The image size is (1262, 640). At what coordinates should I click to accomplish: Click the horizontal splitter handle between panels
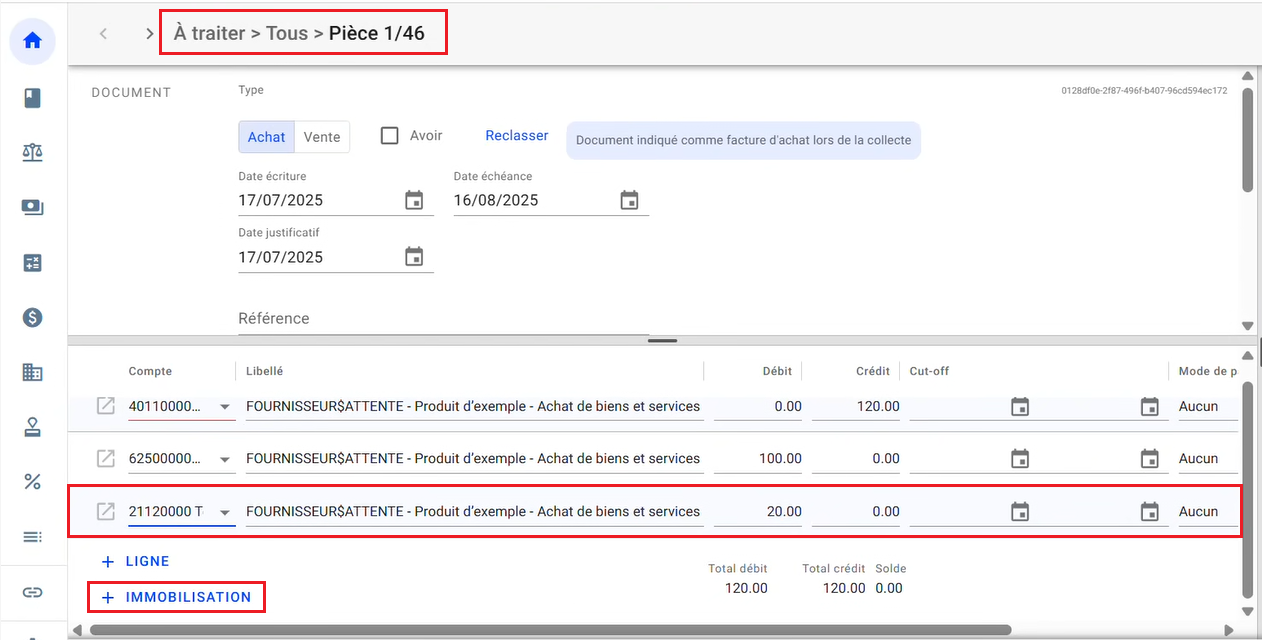pyautogui.click(x=662, y=341)
